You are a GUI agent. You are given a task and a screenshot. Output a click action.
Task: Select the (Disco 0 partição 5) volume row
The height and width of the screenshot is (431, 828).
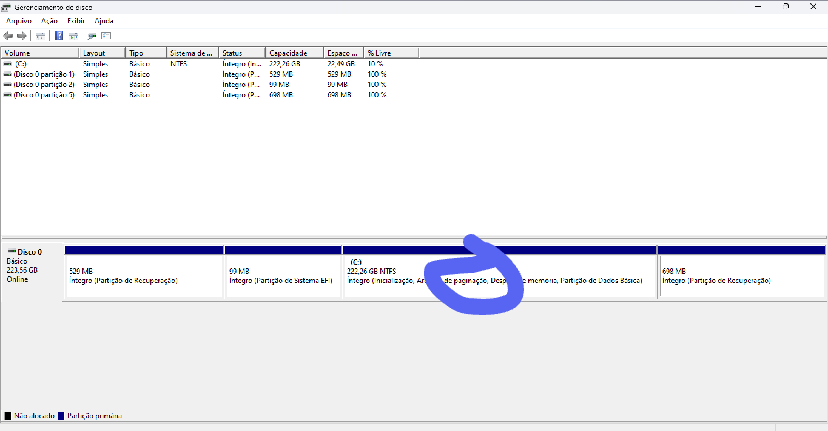211,95
